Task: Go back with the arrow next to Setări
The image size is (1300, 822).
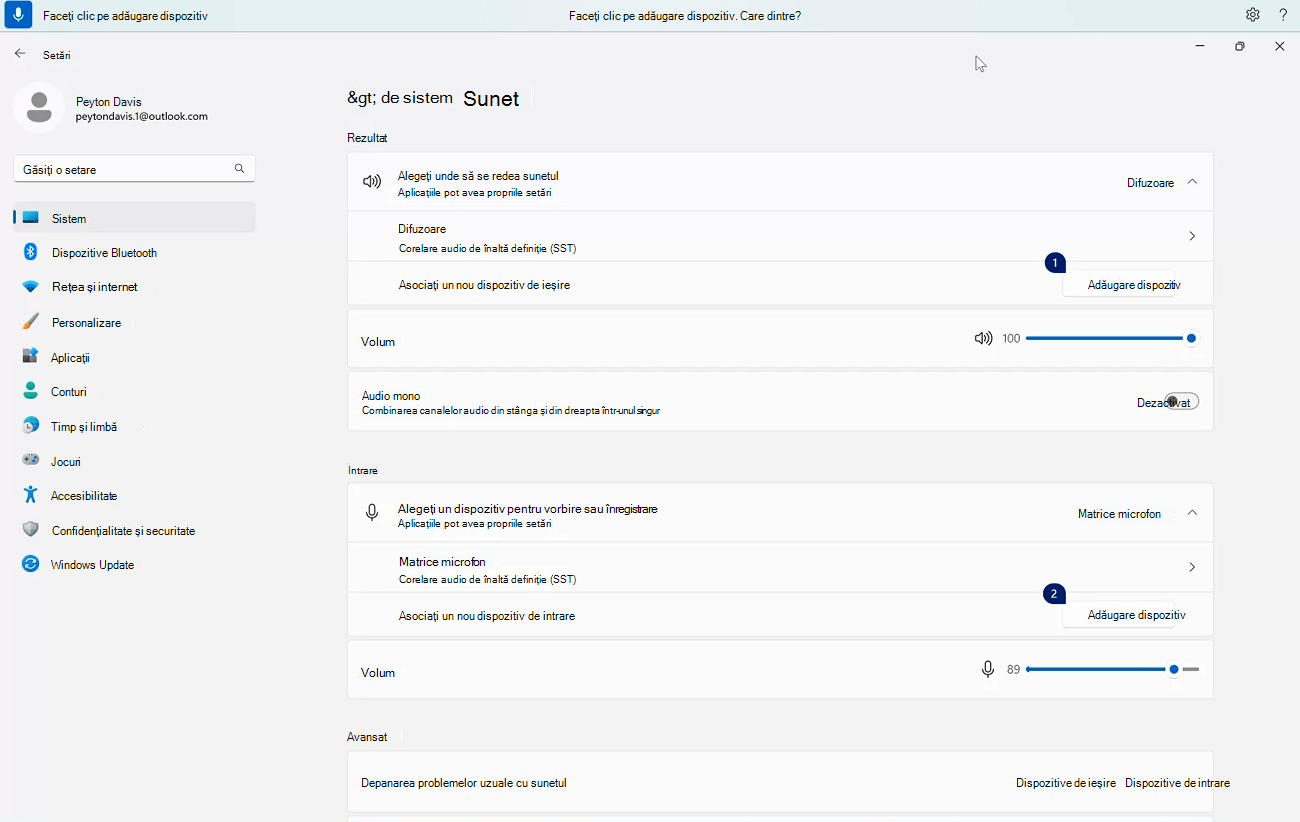Action: click(x=20, y=54)
